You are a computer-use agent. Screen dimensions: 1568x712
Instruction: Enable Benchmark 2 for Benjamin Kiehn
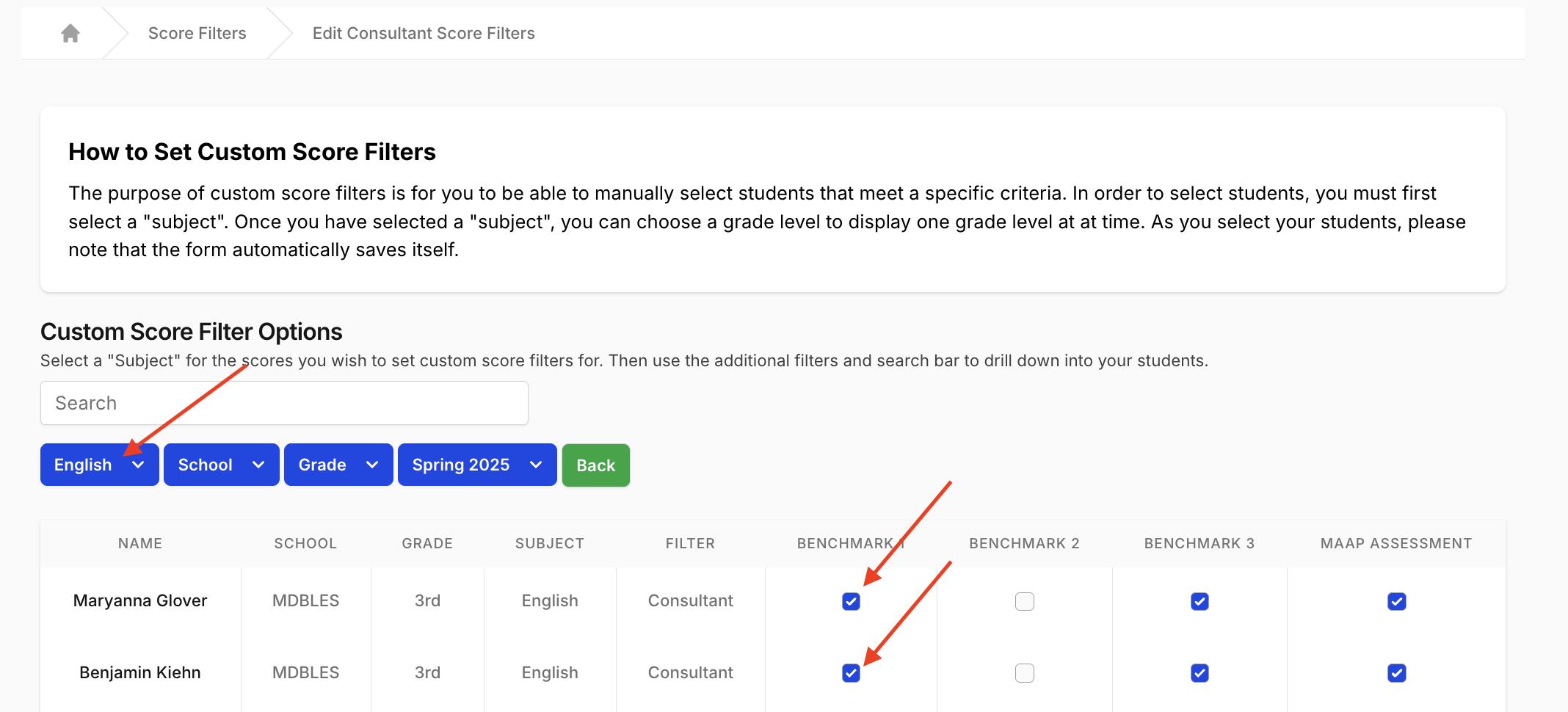[x=1024, y=673]
